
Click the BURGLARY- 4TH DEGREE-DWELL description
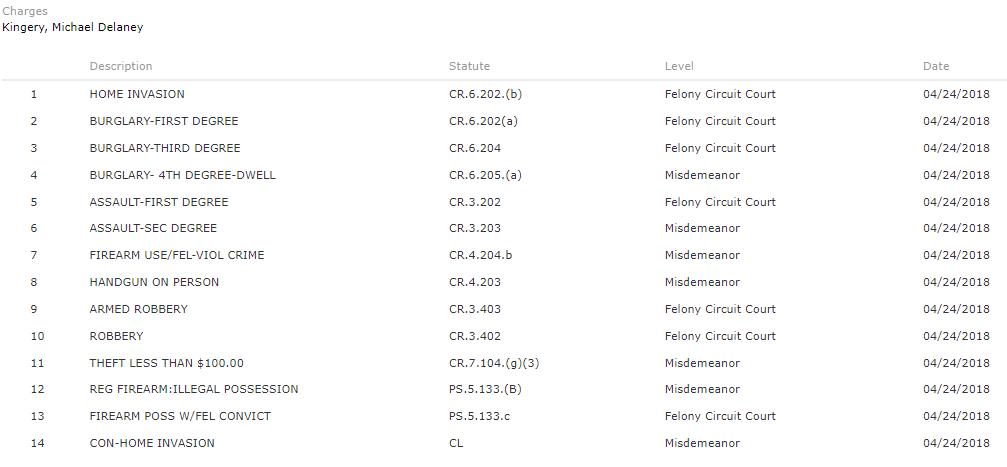[x=182, y=175]
